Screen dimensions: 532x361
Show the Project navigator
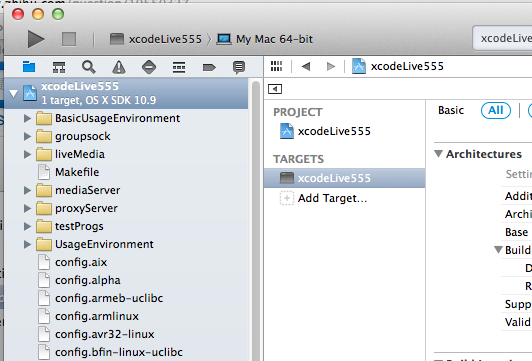tap(29, 67)
